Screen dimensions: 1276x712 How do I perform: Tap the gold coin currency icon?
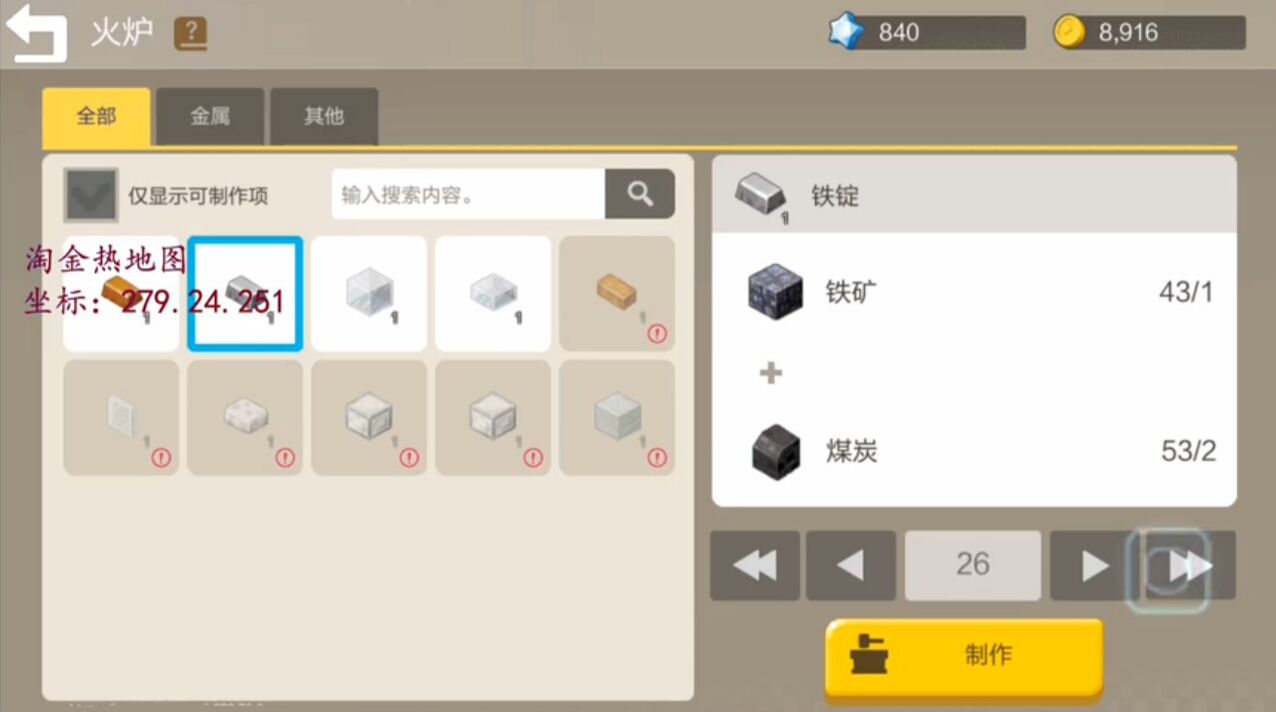point(1070,32)
